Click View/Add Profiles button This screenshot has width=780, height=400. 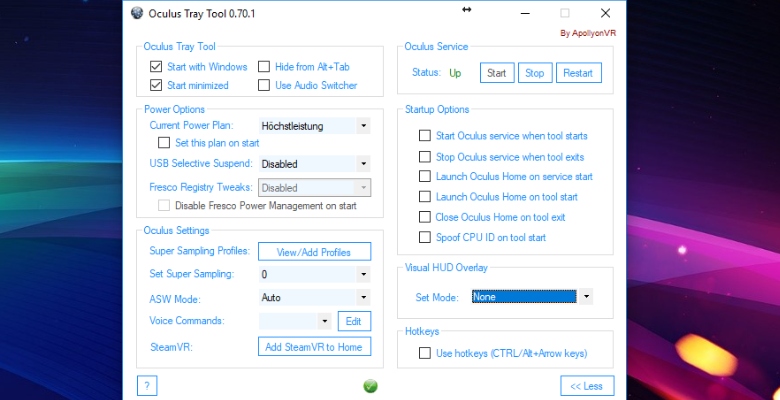[314, 252]
